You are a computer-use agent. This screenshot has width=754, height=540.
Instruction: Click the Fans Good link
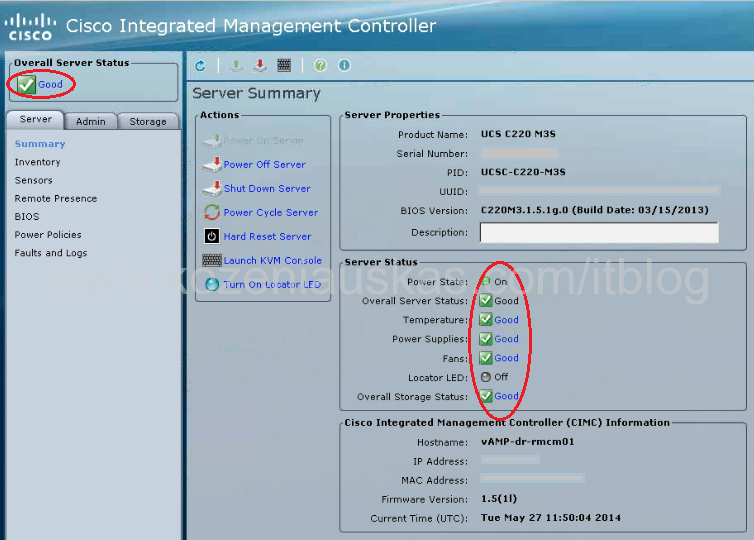[507, 358]
